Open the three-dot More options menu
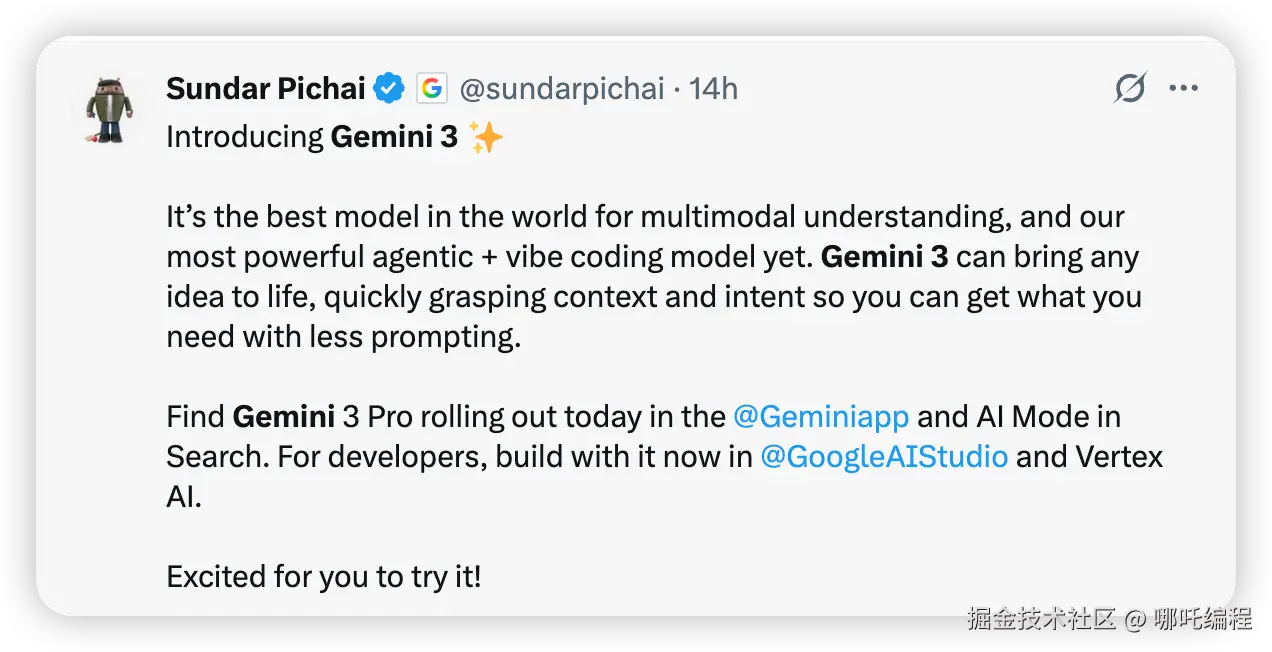1272x652 pixels. pyautogui.click(x=1183, y=89)
